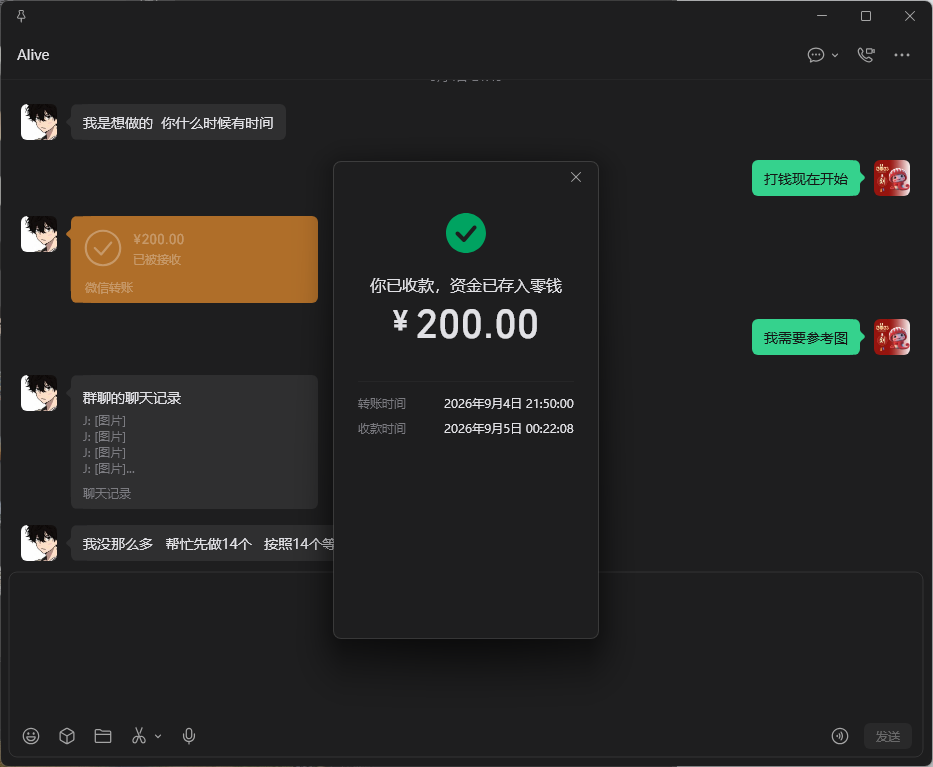Close the chat window
Viewport: 933px width, 767px height.
[910, 16]
